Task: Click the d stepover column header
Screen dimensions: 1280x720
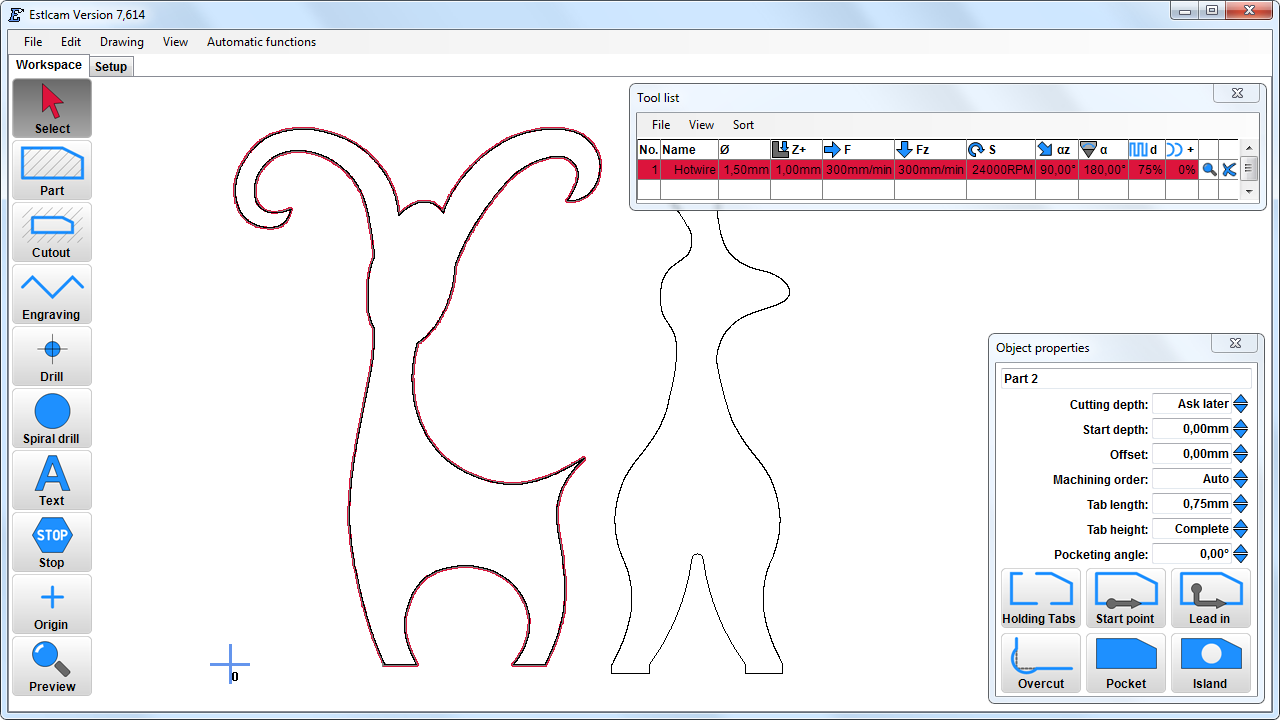Action: (x=1146, y=150)
